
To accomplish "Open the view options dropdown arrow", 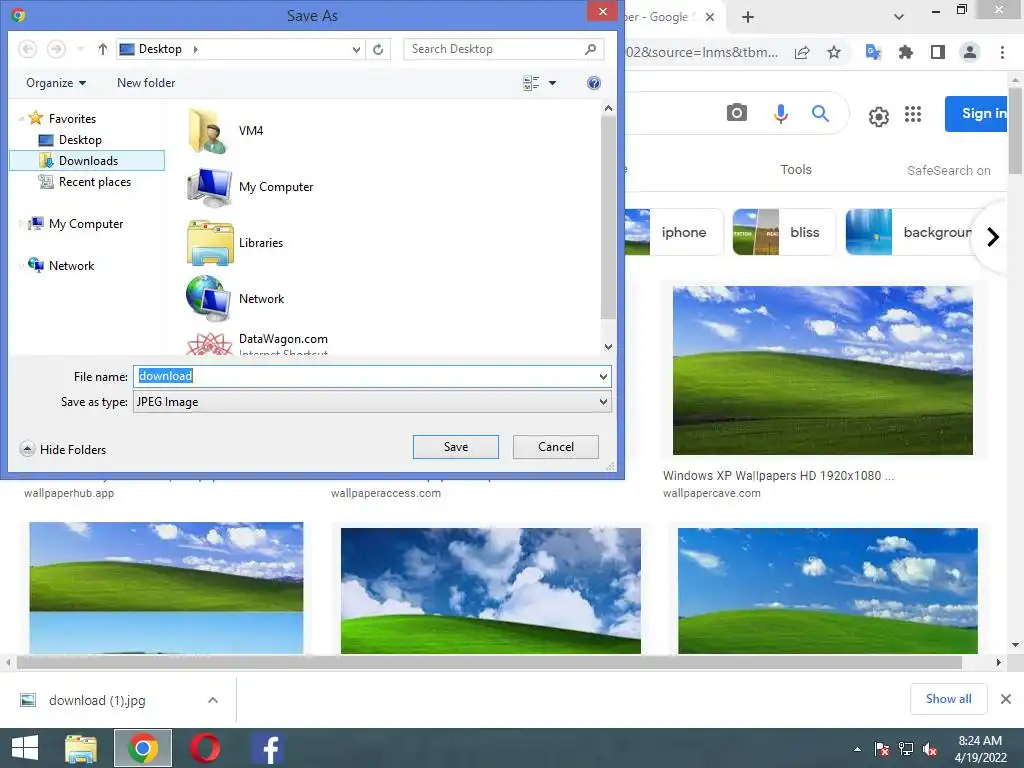I will pyautogui.click(x=552, y=83).
